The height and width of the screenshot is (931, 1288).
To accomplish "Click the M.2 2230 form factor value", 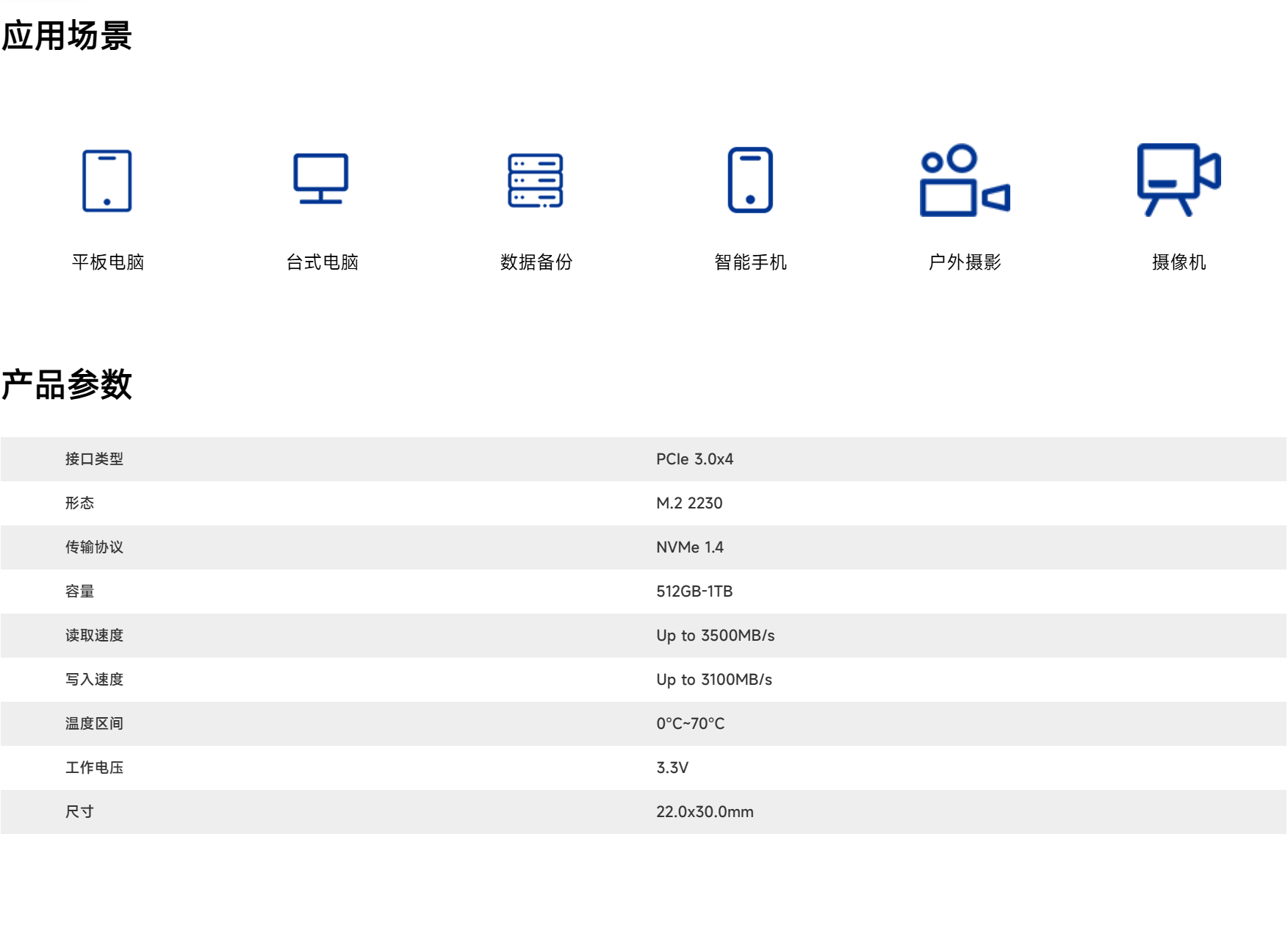I will click(x=689, y=503).
